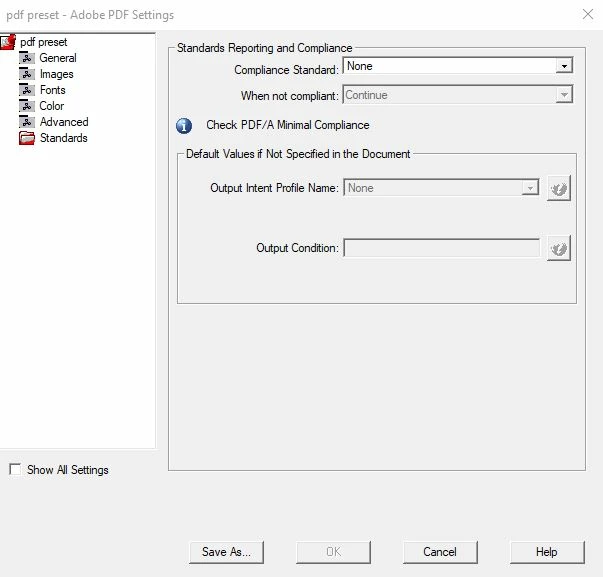Open the Images settings panel
The image size is (603, 577).
tap(57, 74)
